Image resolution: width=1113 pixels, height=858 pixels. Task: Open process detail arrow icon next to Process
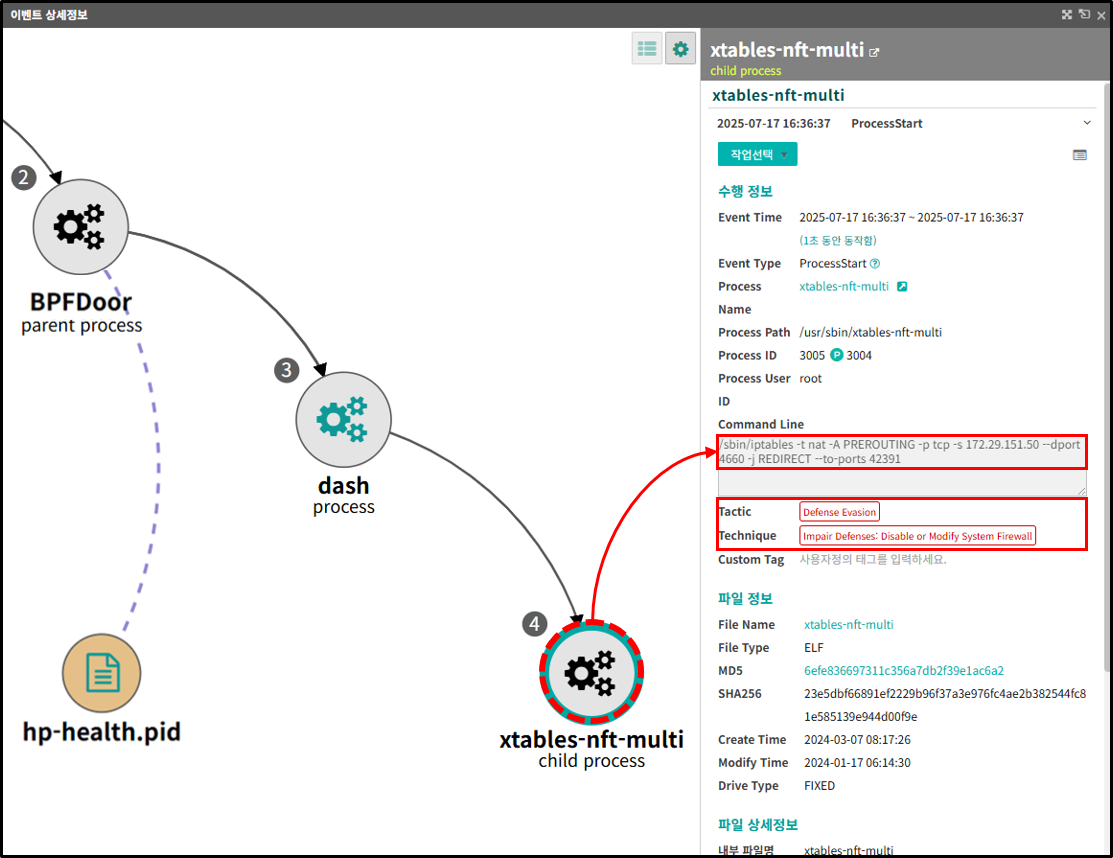tap(902, 287)
